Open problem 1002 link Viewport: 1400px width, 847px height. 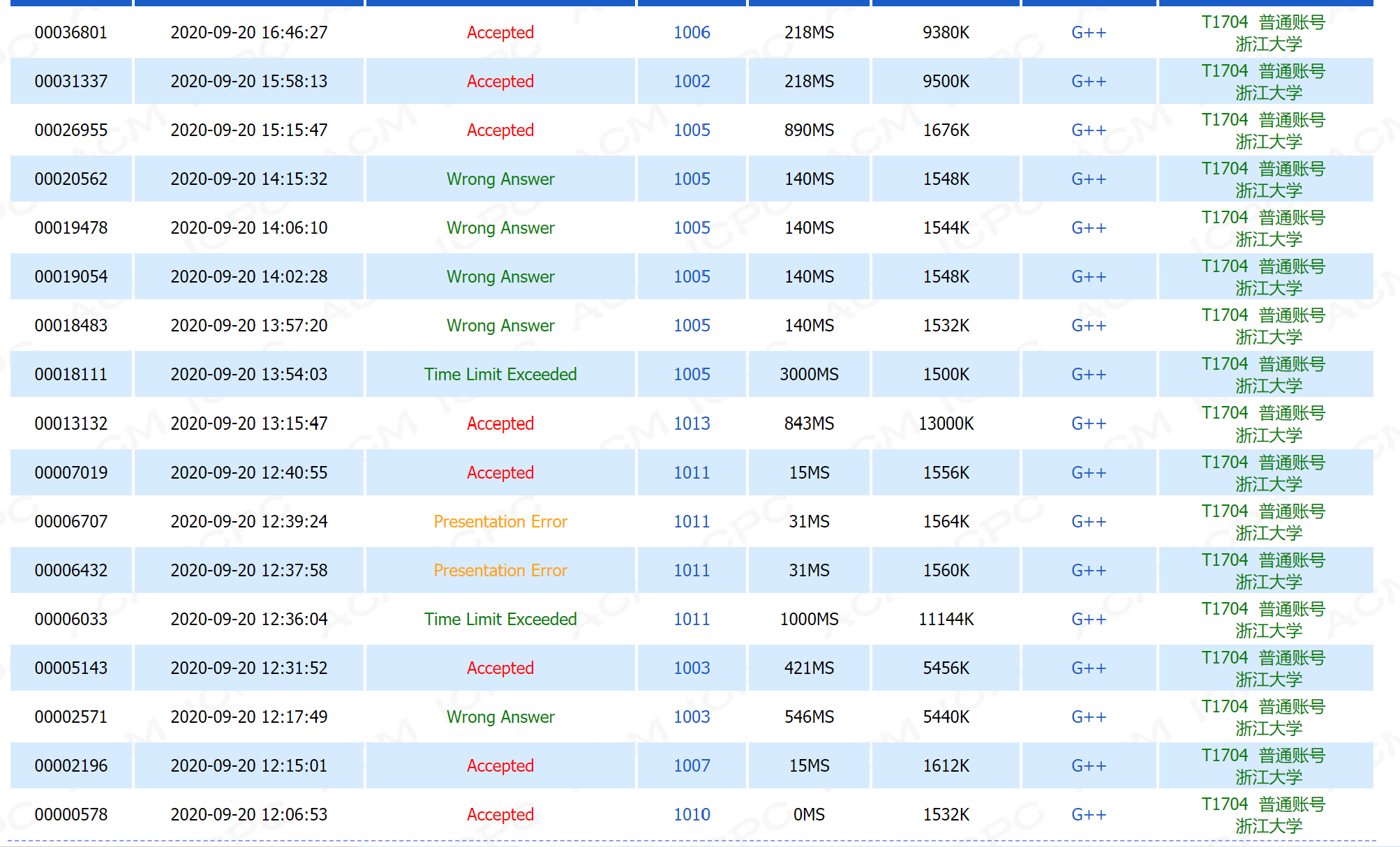[692, 81]
